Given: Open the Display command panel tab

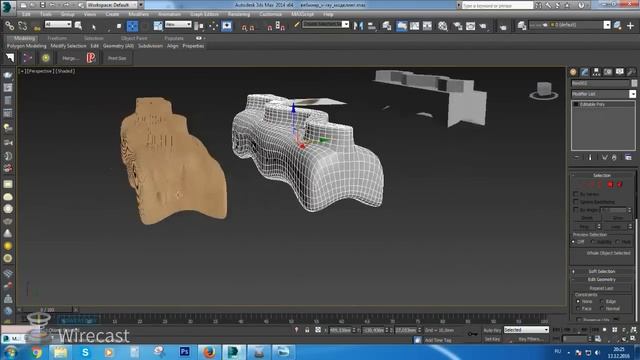Looking at the screenshot, I should pyautogui.click(x=620, y=72).
